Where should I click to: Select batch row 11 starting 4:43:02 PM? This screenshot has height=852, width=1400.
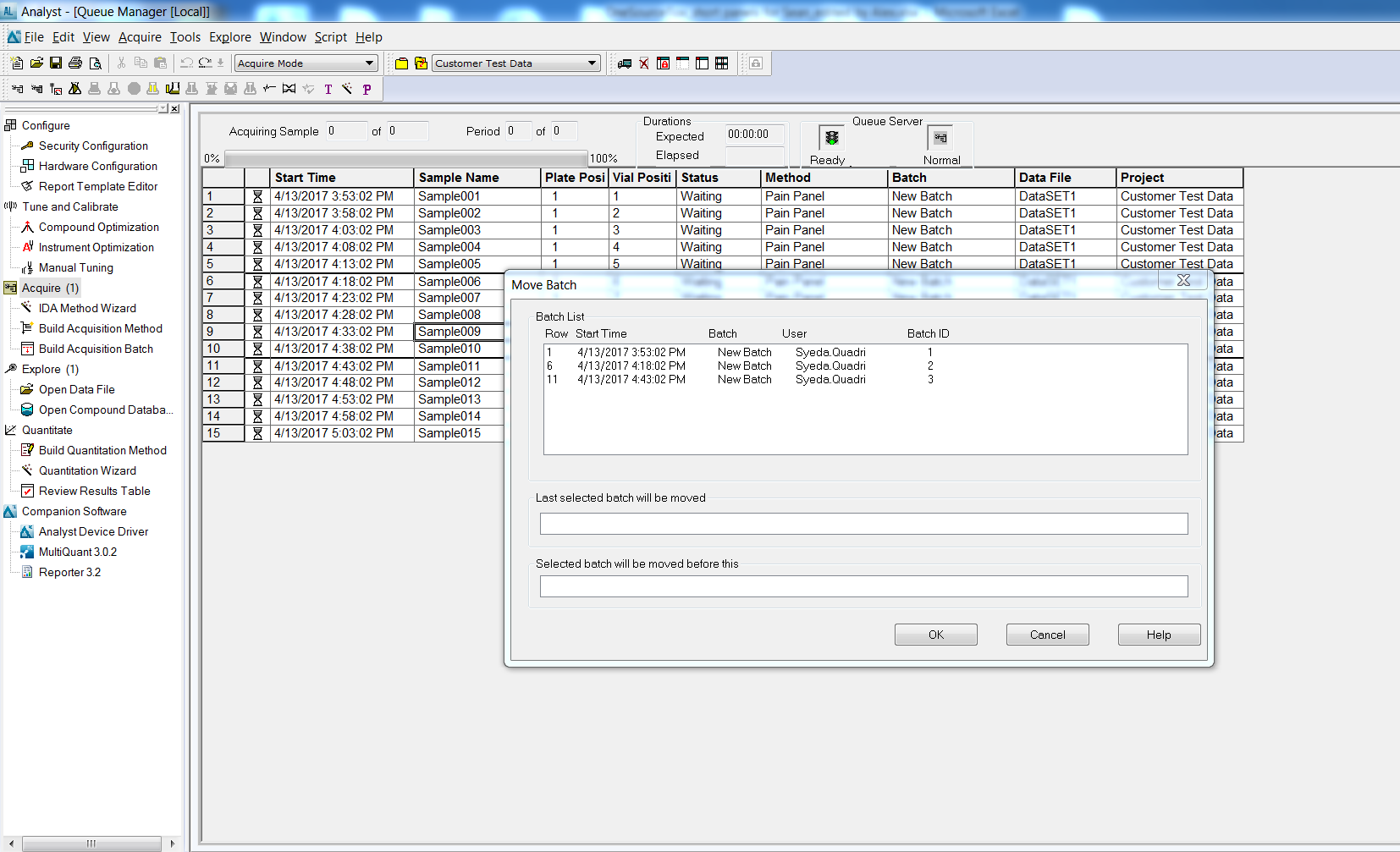tap(865, 379)
